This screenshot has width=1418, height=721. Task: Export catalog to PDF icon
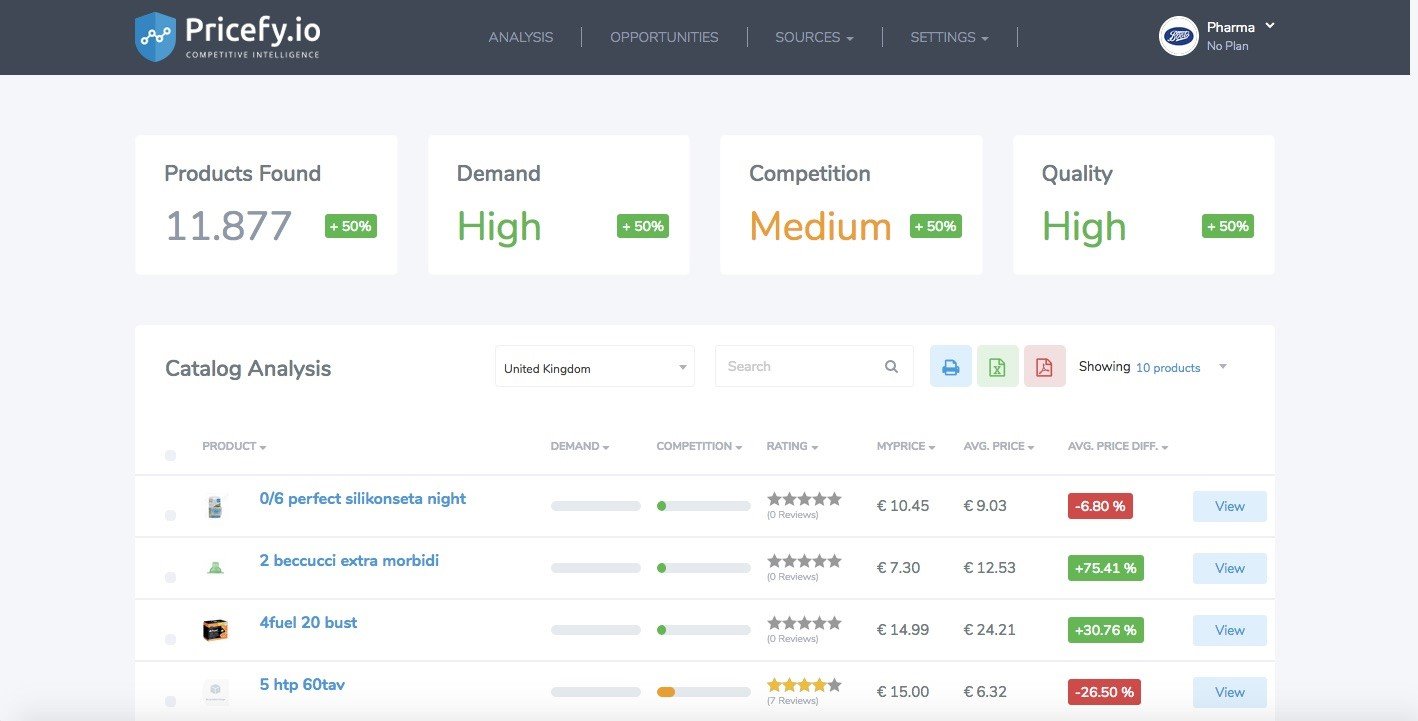tap(1044, 367)
